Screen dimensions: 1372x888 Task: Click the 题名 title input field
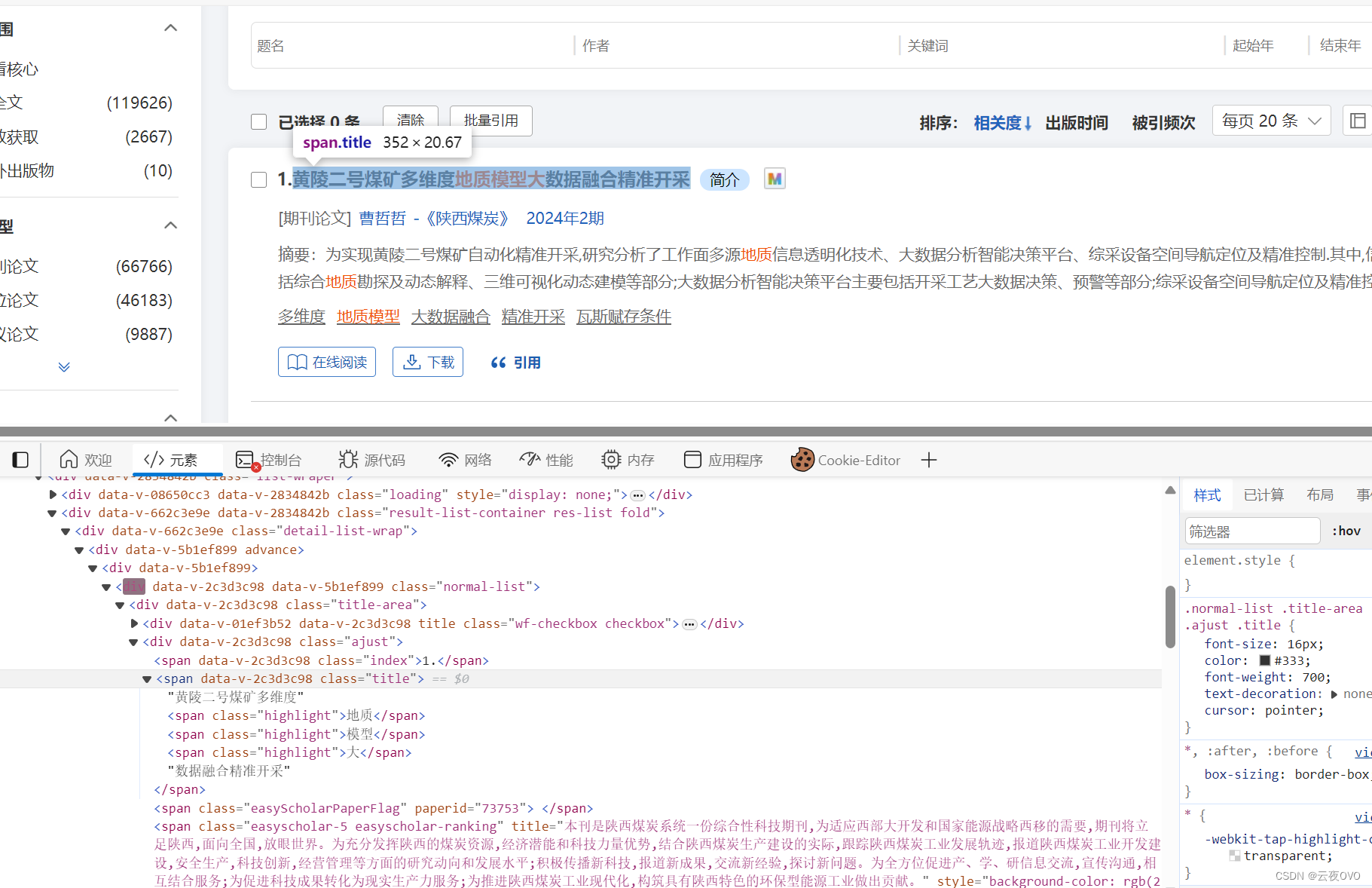tap(413, 46)
